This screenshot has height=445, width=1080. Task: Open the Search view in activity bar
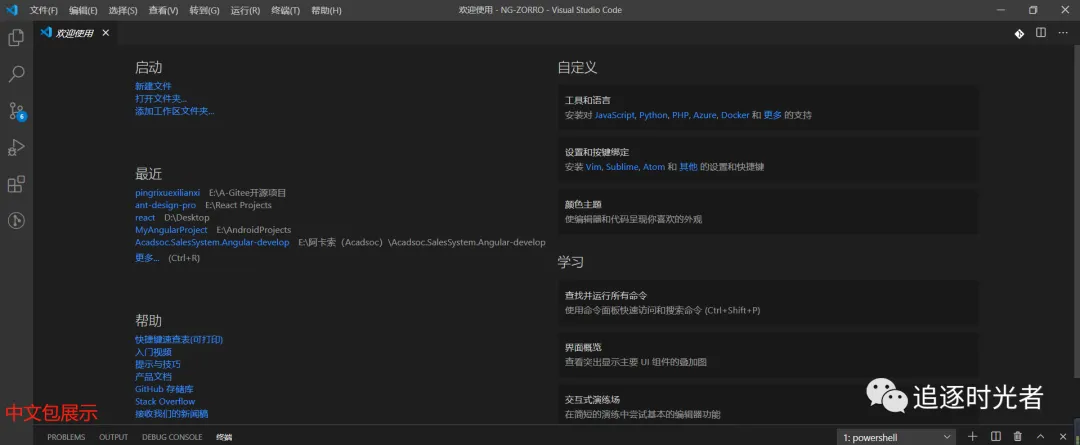[x=16, y=74]
